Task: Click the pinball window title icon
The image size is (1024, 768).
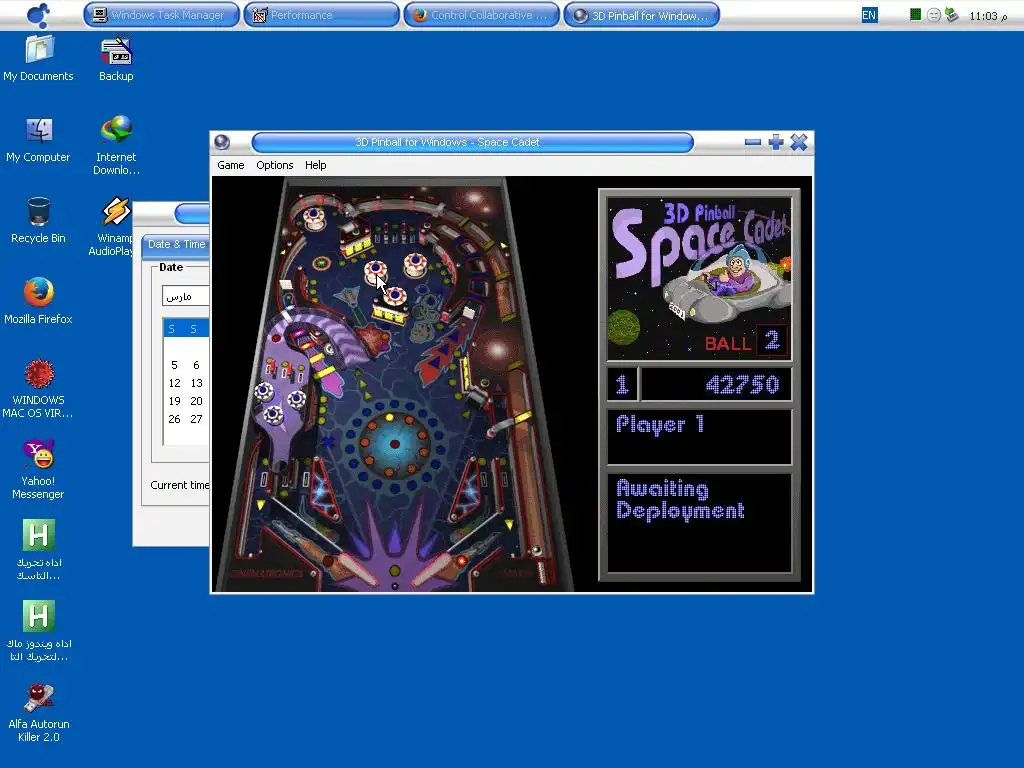Action: point(222,142)
